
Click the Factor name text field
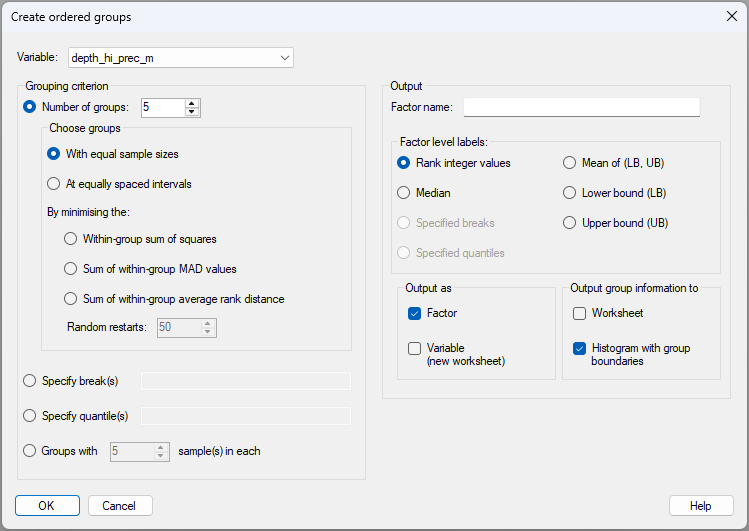tap(581, 107)
